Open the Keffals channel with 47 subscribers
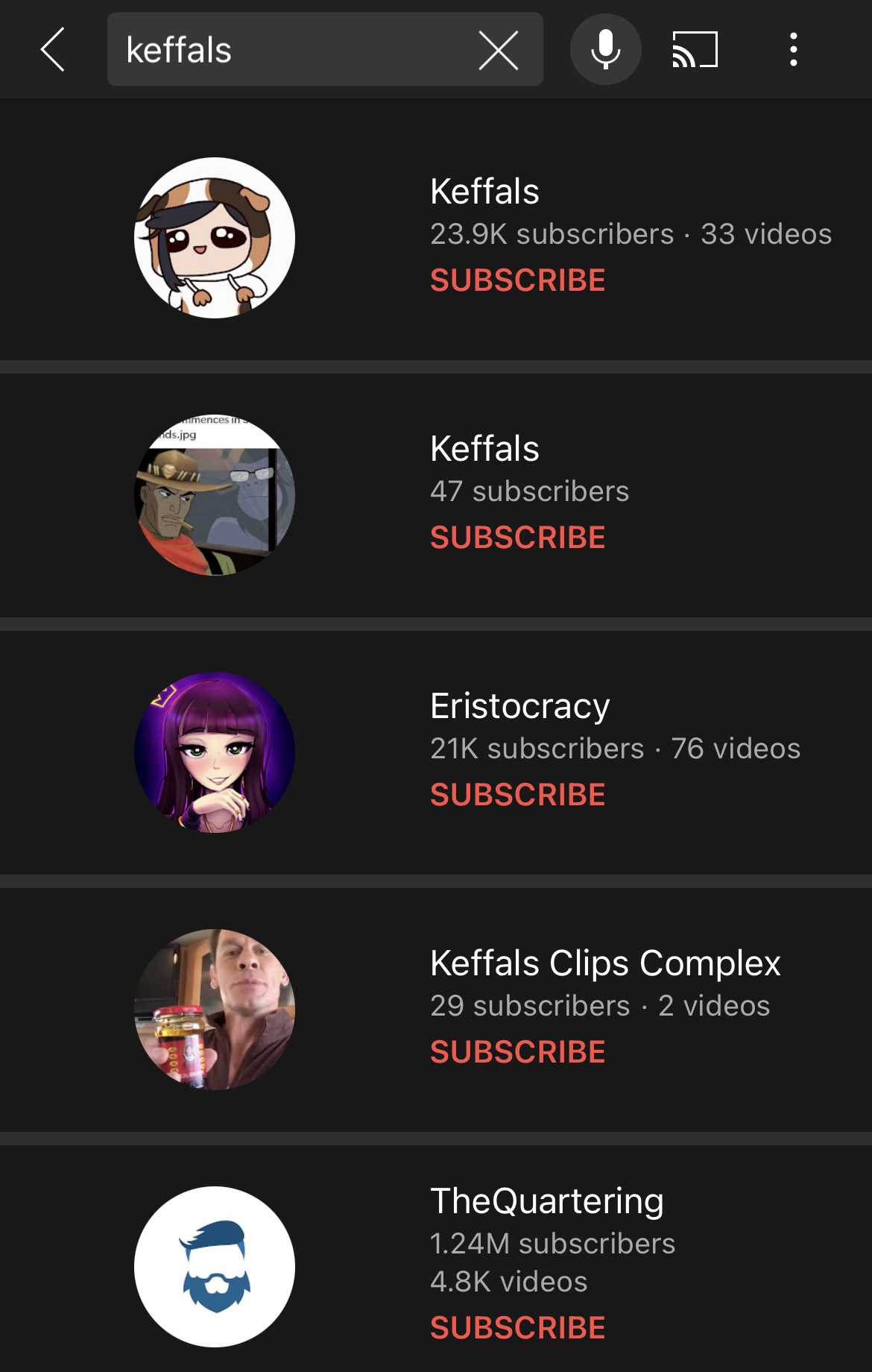The width and height of the screenshot is (872, 1372). [484, 449]
